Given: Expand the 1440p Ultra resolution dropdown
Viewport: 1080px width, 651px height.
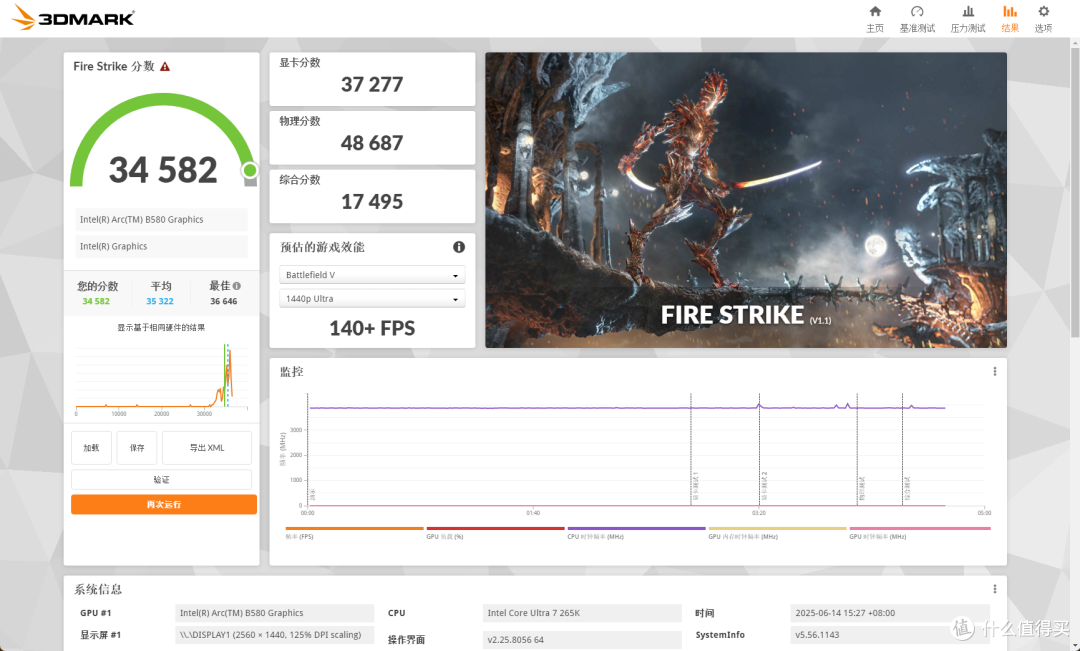Looking at the screenshot, I should [x=372, y=299].
